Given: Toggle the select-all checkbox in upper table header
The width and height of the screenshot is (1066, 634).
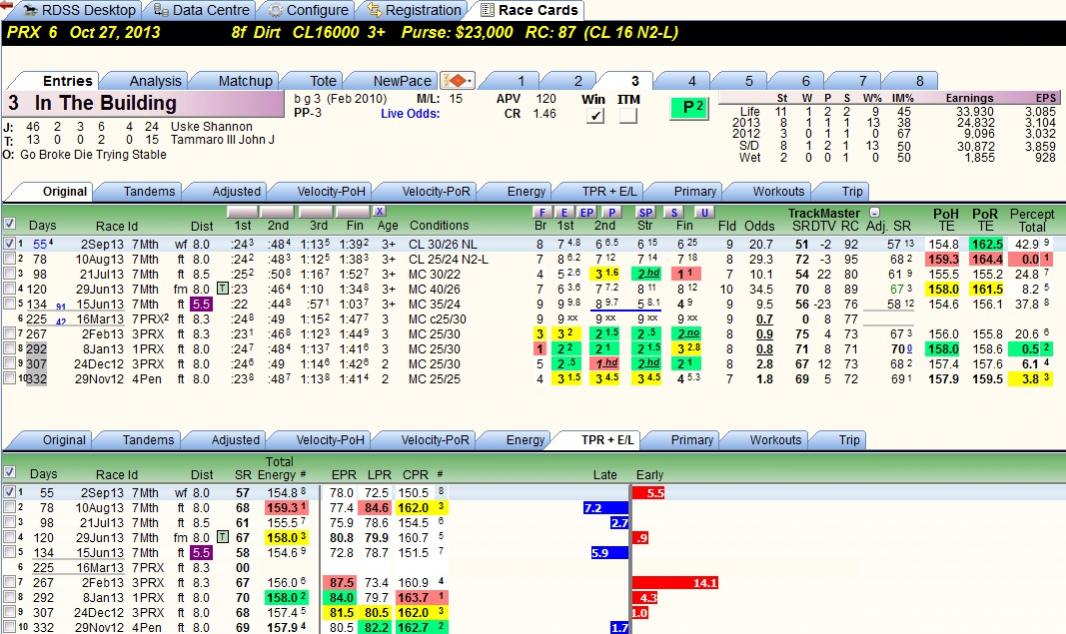Looking at the screenshot, I should click(x=10, y=224).
